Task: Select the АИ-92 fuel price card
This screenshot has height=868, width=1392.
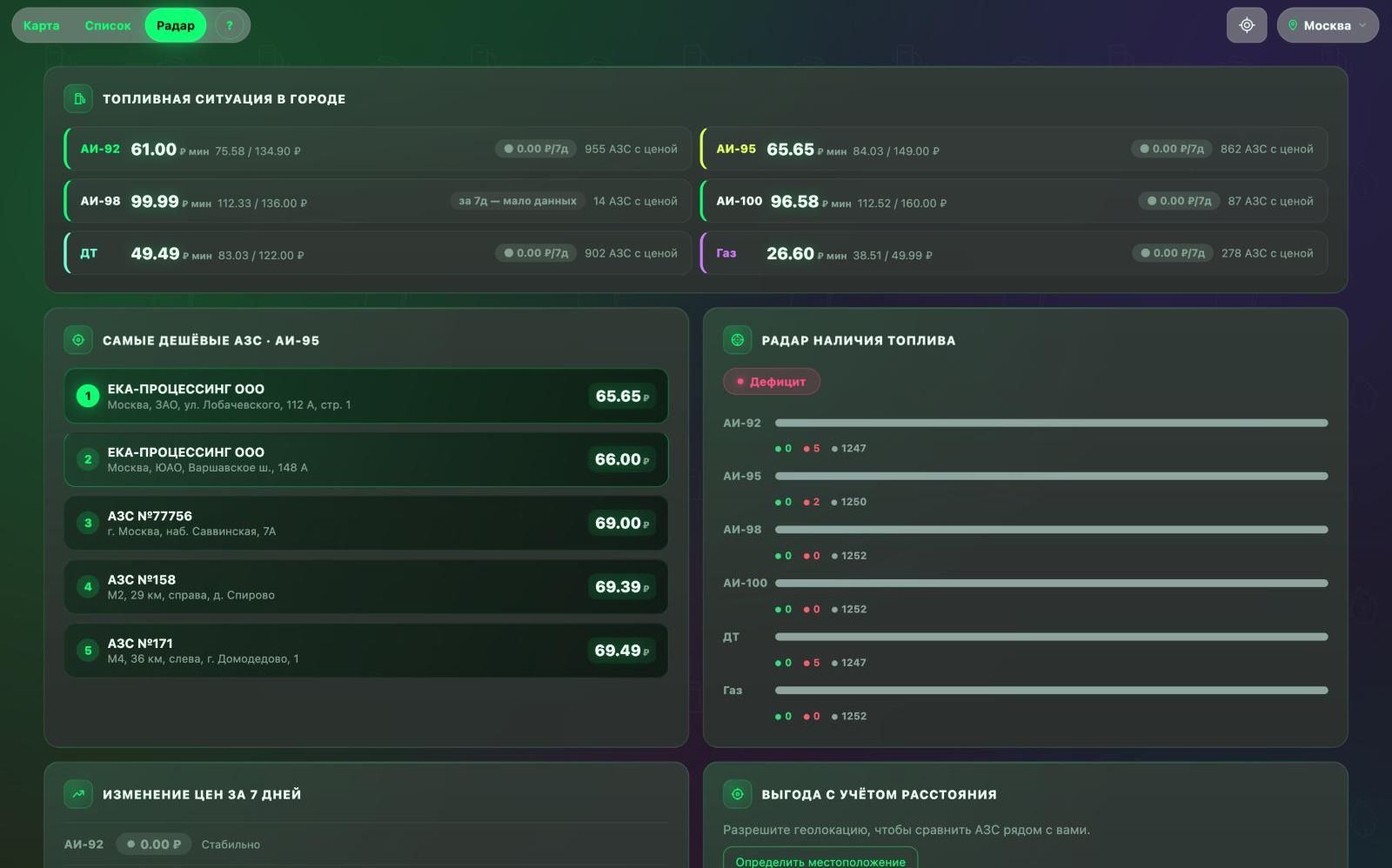Action: (x=378, y=149)
